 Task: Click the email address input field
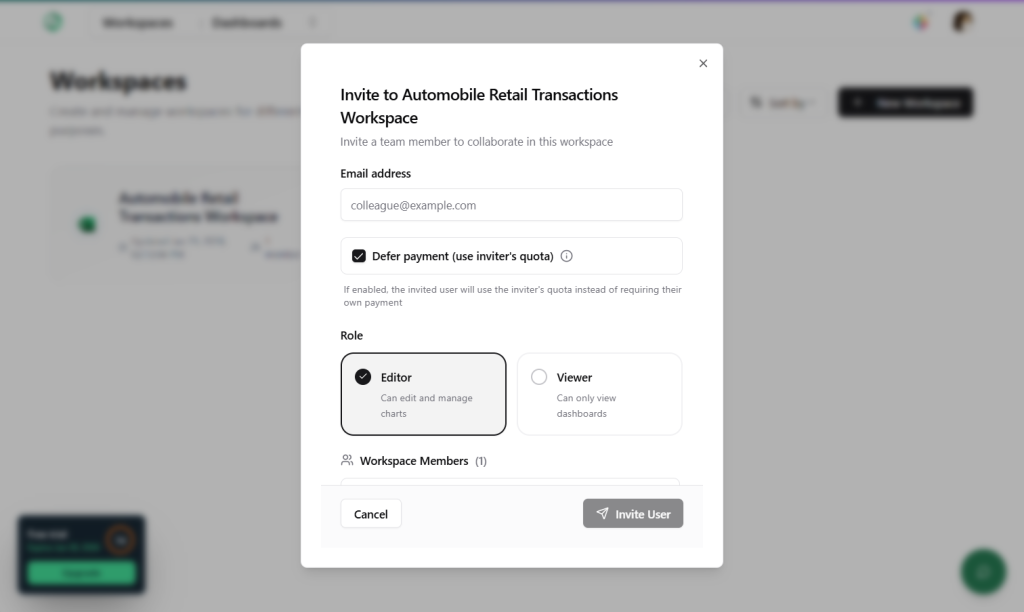511,204
